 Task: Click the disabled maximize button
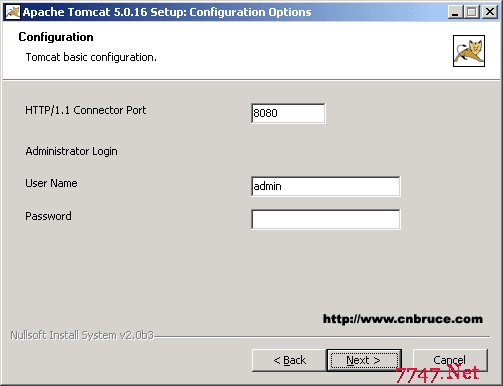(x=472, y=12)
